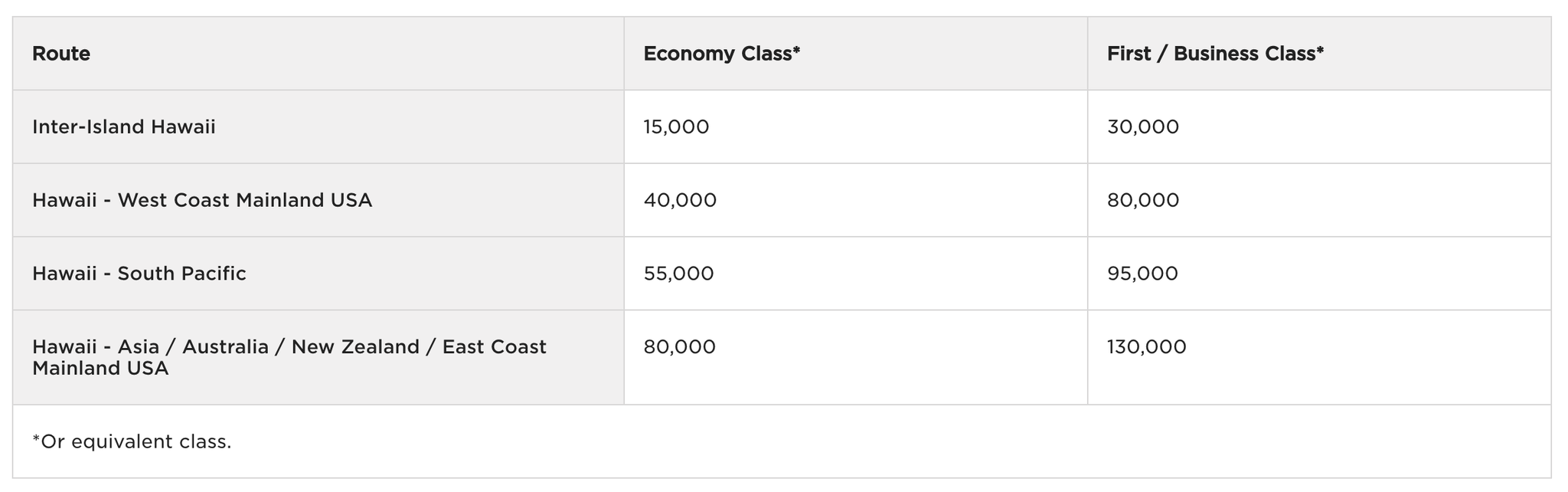
Task: Select Hawaii - West Coast Mainland USA cell
Action: pyautogui.click(x=318, y=200)
